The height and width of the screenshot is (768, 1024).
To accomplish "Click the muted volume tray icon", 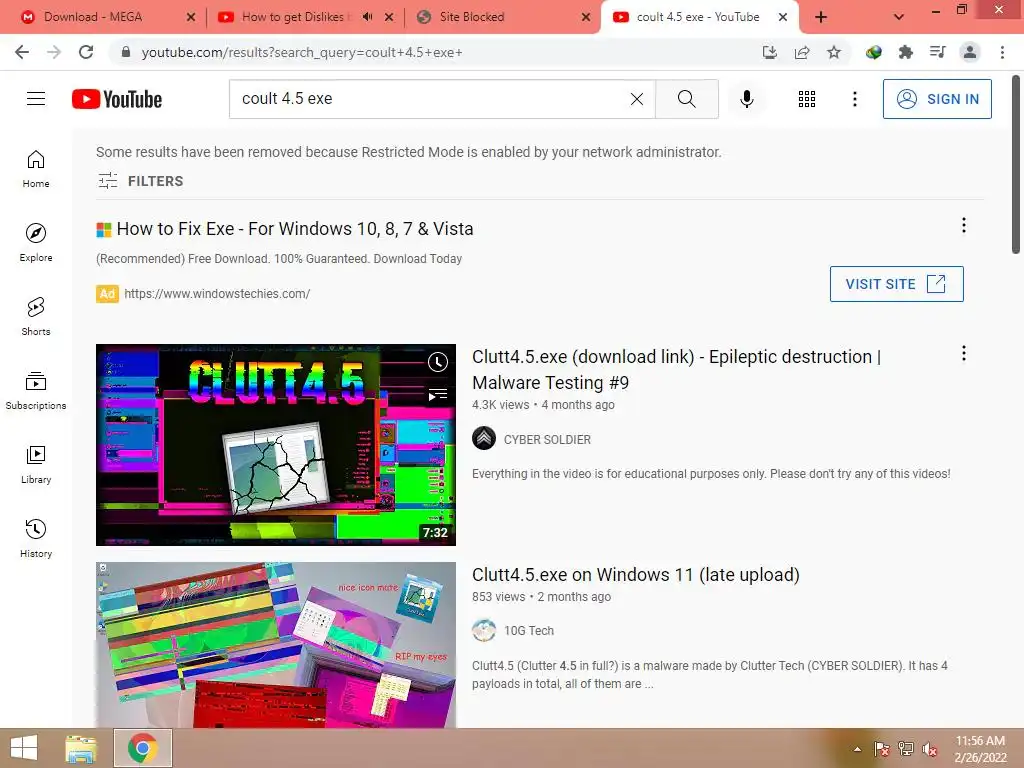I will pyautogui.click(x=929, y=749).
